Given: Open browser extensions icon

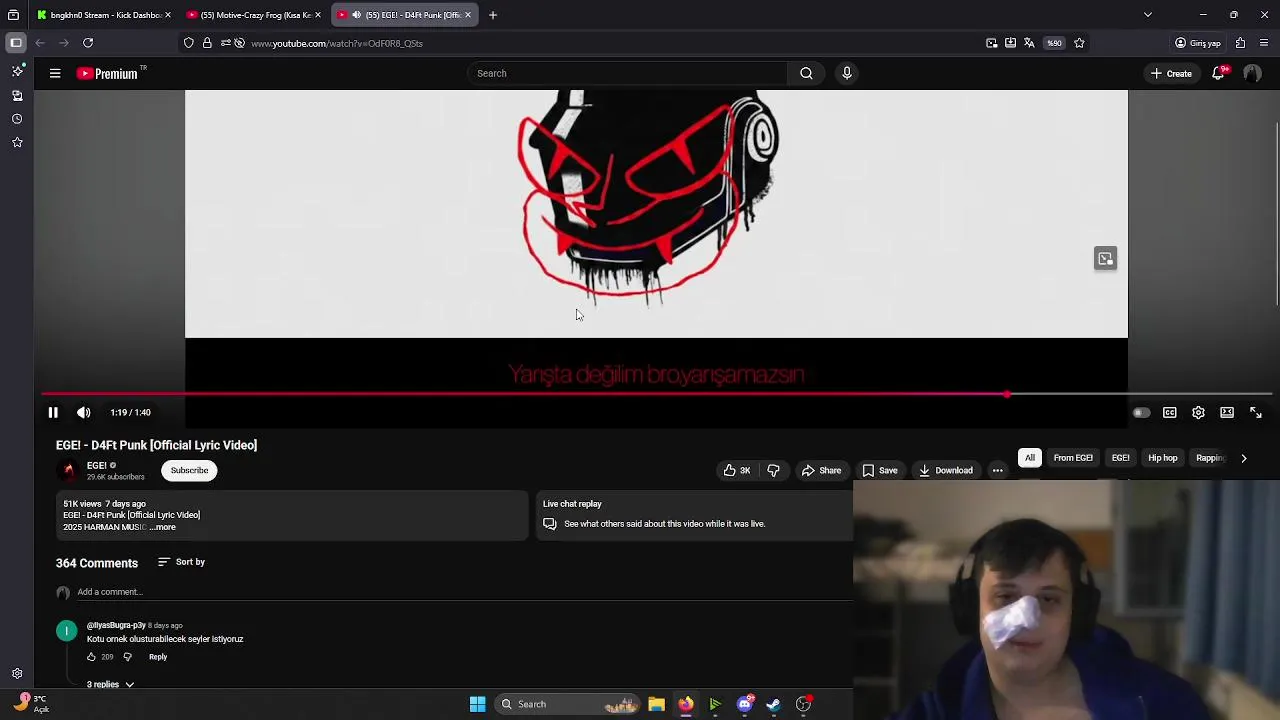Looking at the screenshot, I should coord(1241,43).
